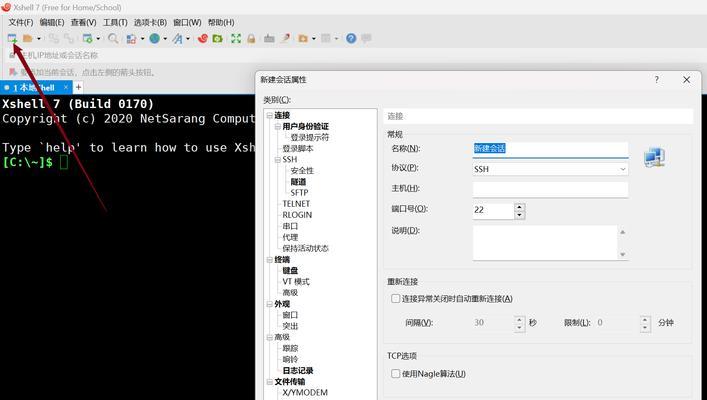Open the 帮助(H) menu

(x=221, y=22)
